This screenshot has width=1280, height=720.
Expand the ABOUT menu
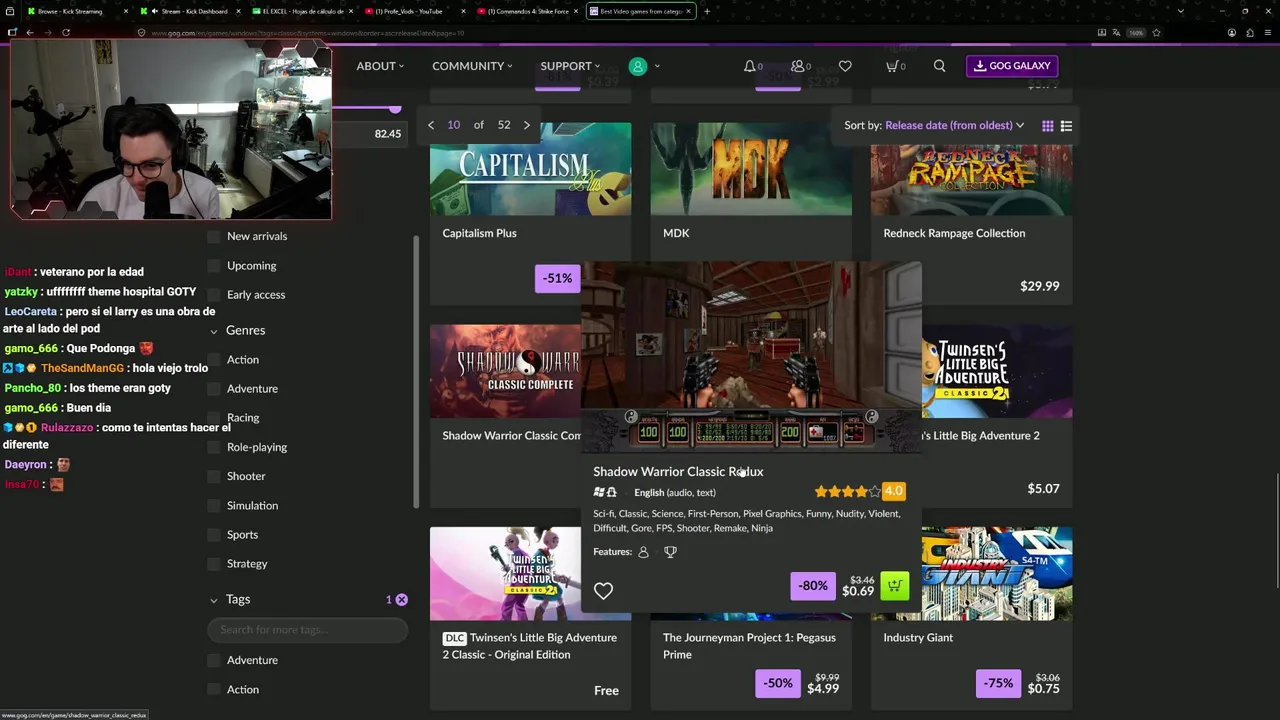pos(380,66)
